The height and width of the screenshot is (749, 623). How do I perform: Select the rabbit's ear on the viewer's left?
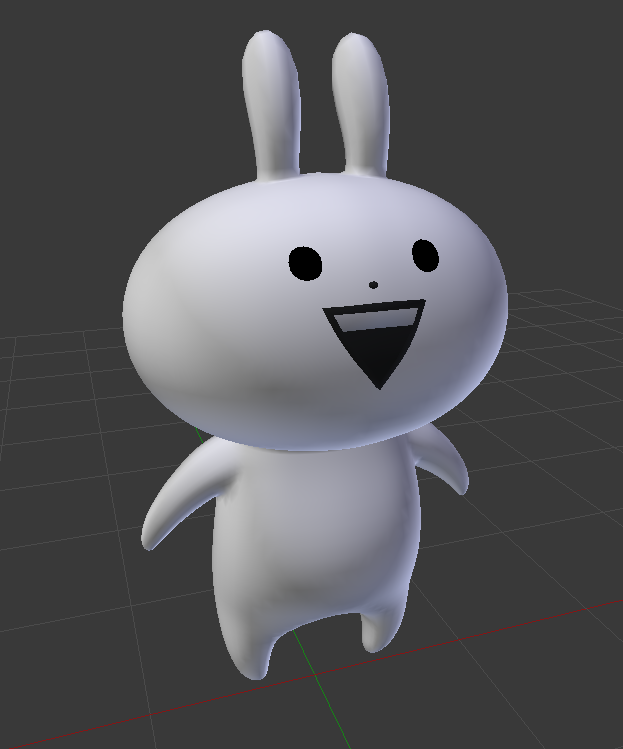[x=272, y=105]
